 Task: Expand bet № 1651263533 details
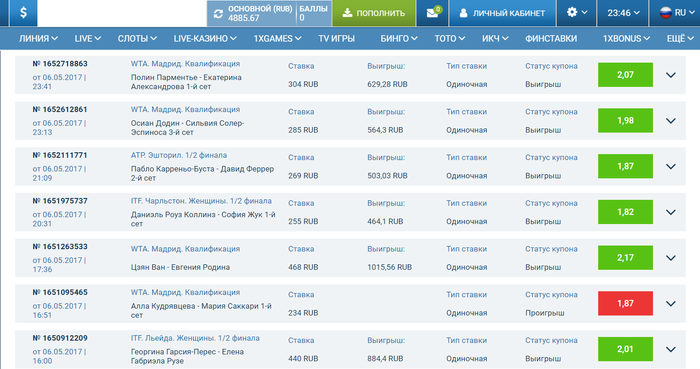pos(671,258)
